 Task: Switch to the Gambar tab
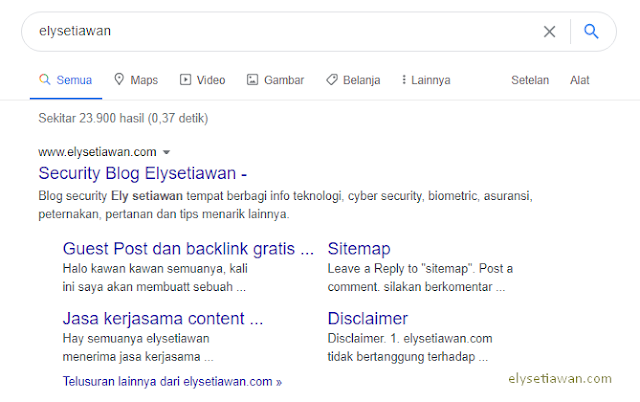pyautogui.click(x=276, y=80)
